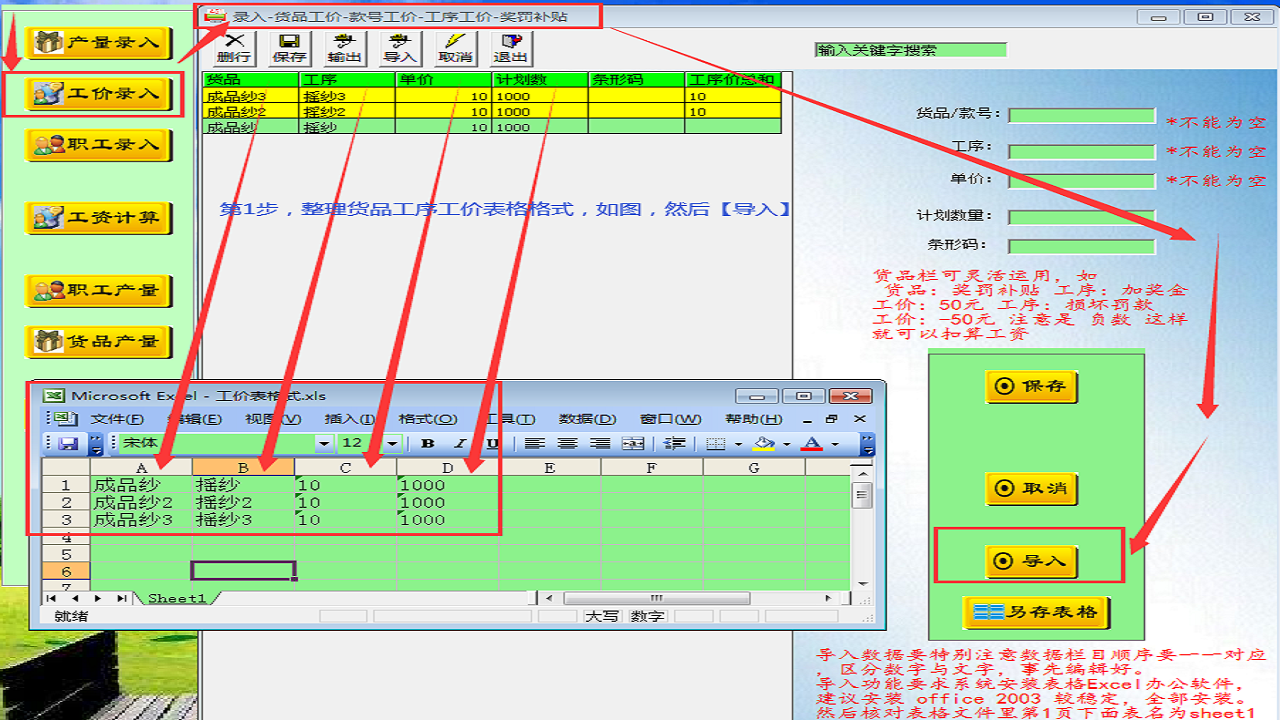Viewport: 1280px width, 720px height.
Task: Toggle italic formatting in Excel
Action: coord(460,443)
